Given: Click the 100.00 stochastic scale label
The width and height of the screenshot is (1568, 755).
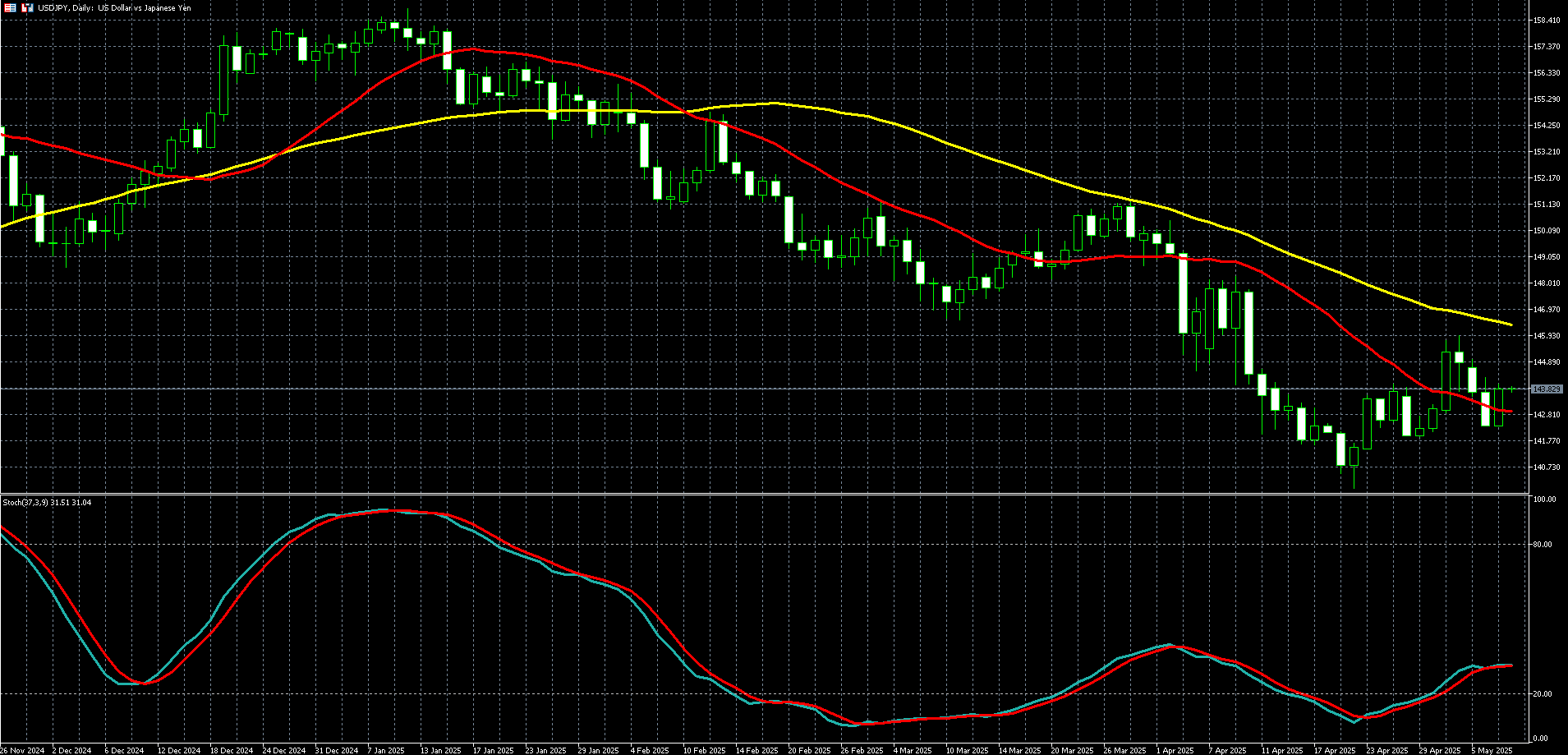Looking at the screenshot, I should pos(1545,499).
